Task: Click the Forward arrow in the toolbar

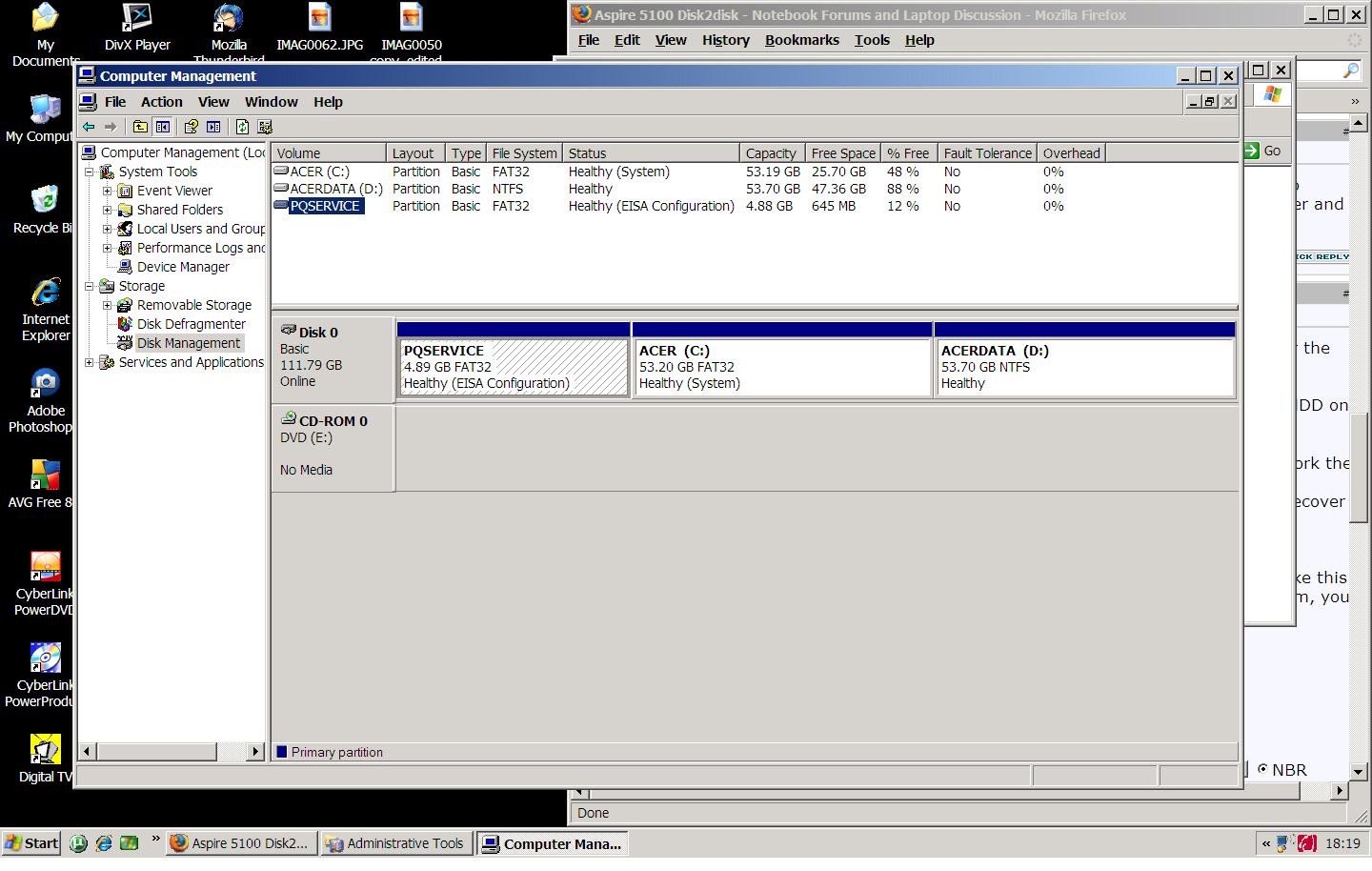Action: pyautogui.click(x=111, y=127)
